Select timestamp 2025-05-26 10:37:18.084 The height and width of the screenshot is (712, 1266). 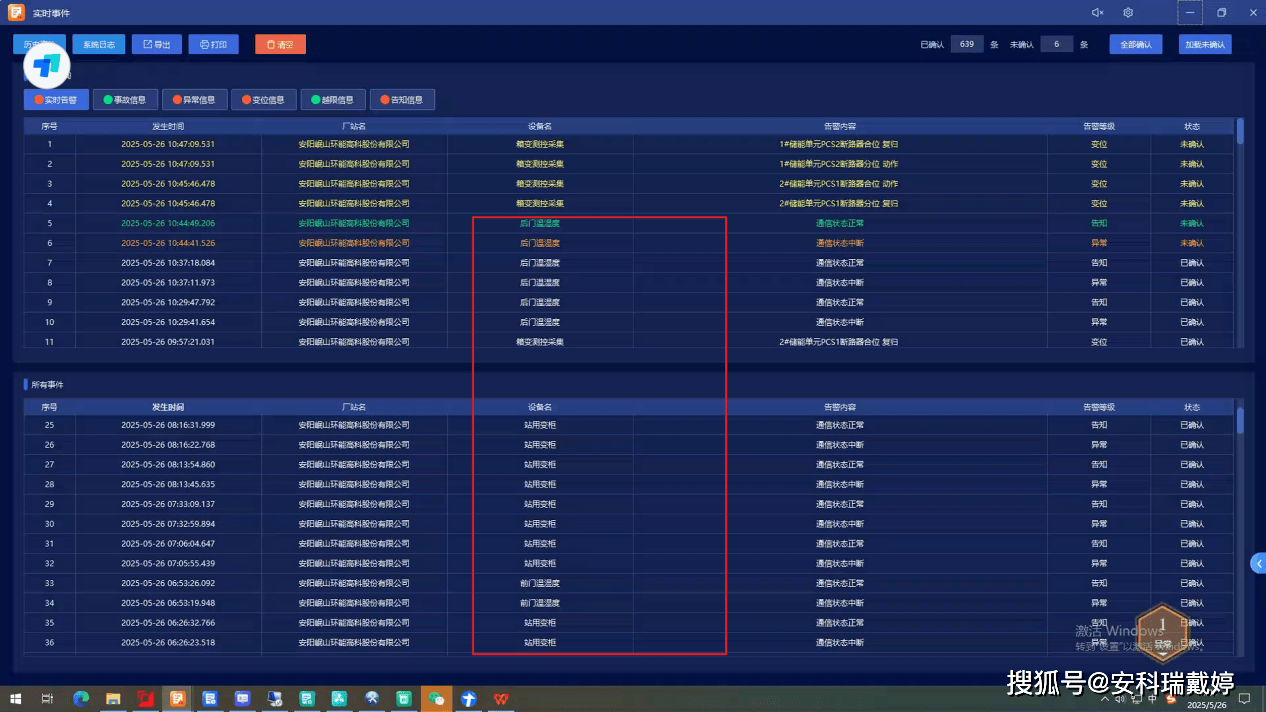point(168,263)
